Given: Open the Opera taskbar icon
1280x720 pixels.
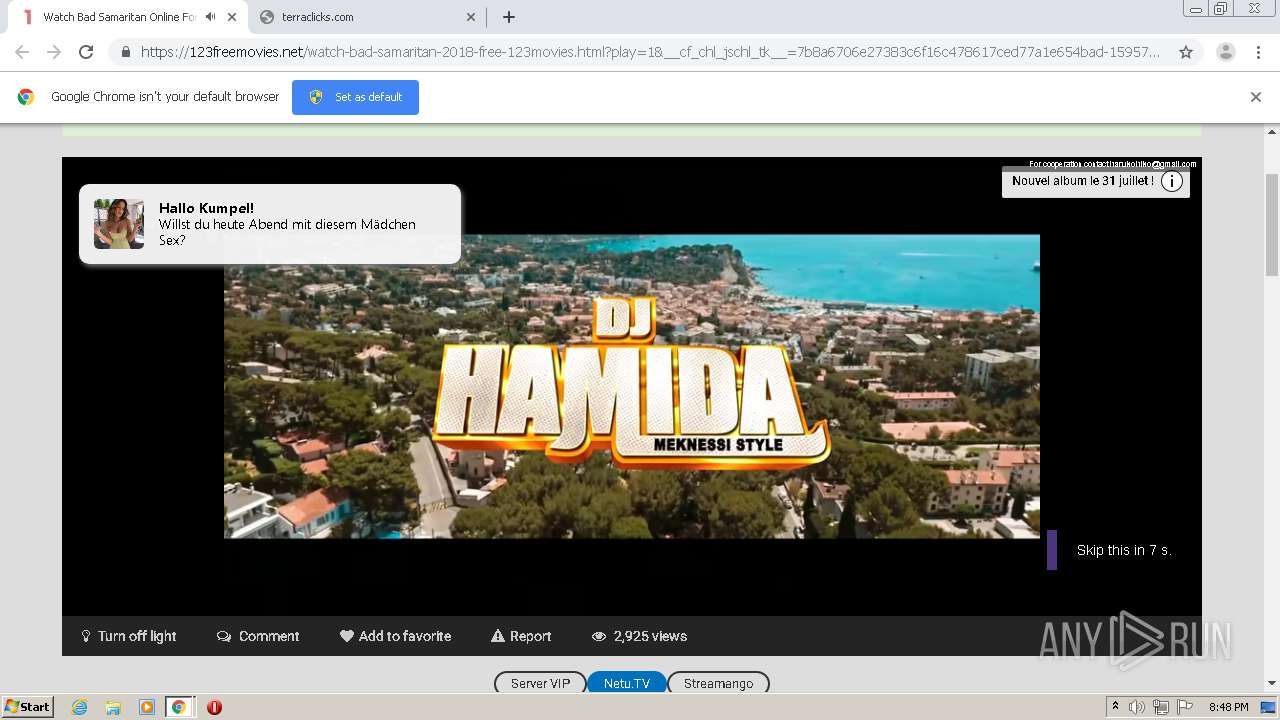Looking at the screenshot, I should 214,707.
